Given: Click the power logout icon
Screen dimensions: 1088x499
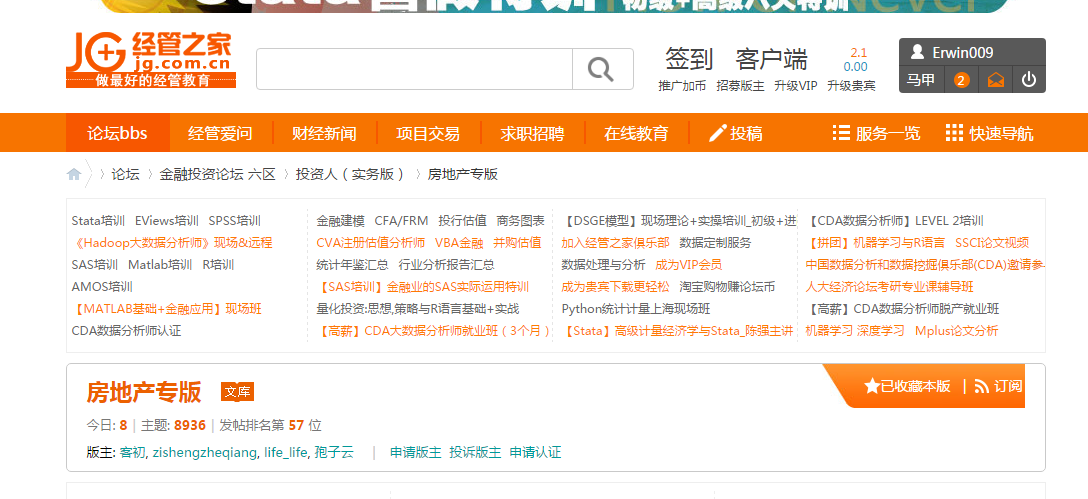Looking at the screenshot, I should point(1029,80).
